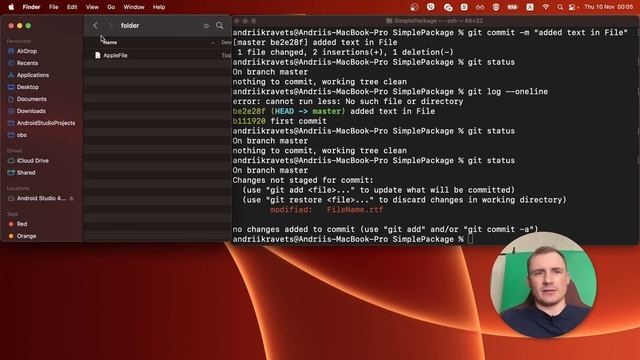Open AndroidStudioProjects folder in sidebar
Image resolution: width=640 pixels, height=360 pixels.
[x=46, y=123]
